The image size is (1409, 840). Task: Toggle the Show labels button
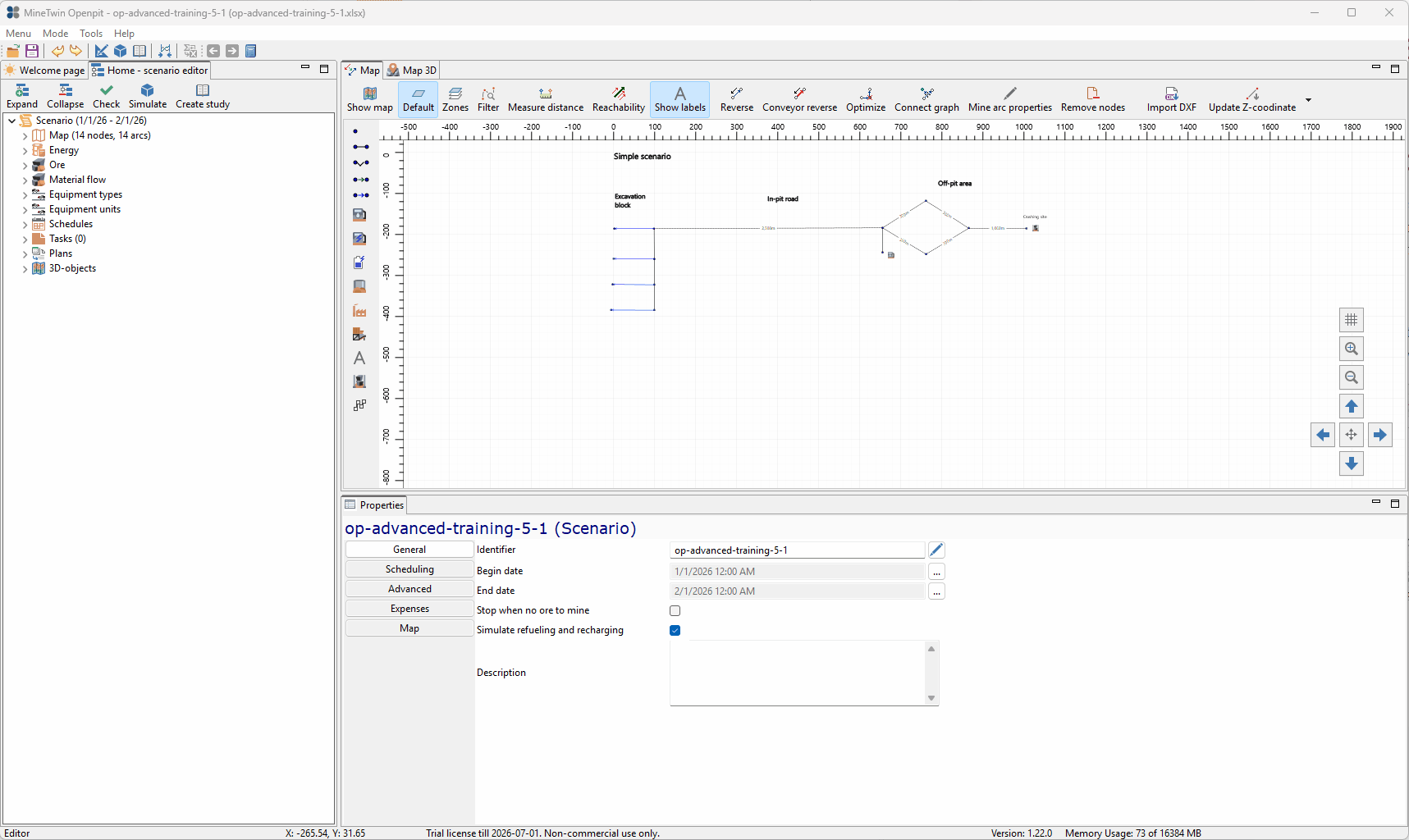click(x=679, y=99)
